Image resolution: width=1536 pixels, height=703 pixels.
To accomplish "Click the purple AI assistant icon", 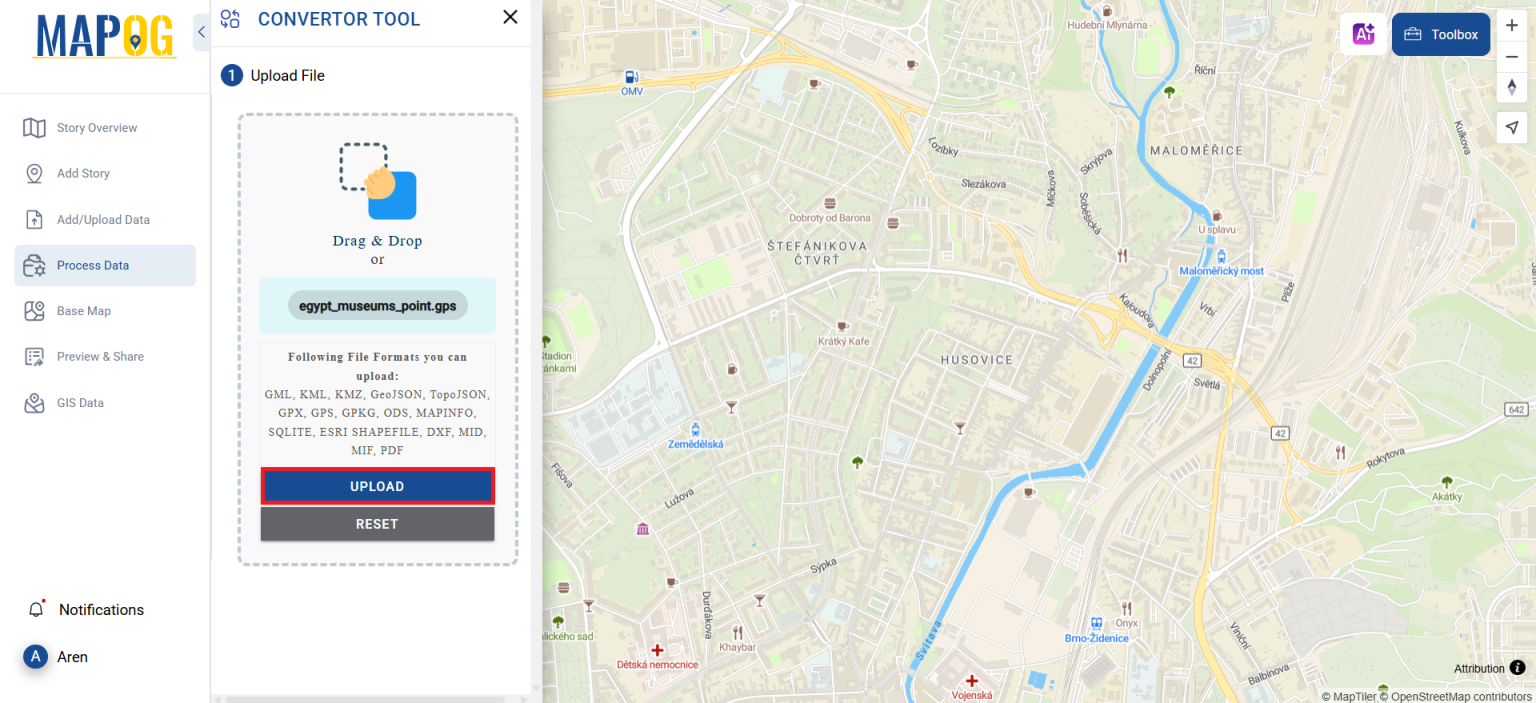I will point(1363,33).
